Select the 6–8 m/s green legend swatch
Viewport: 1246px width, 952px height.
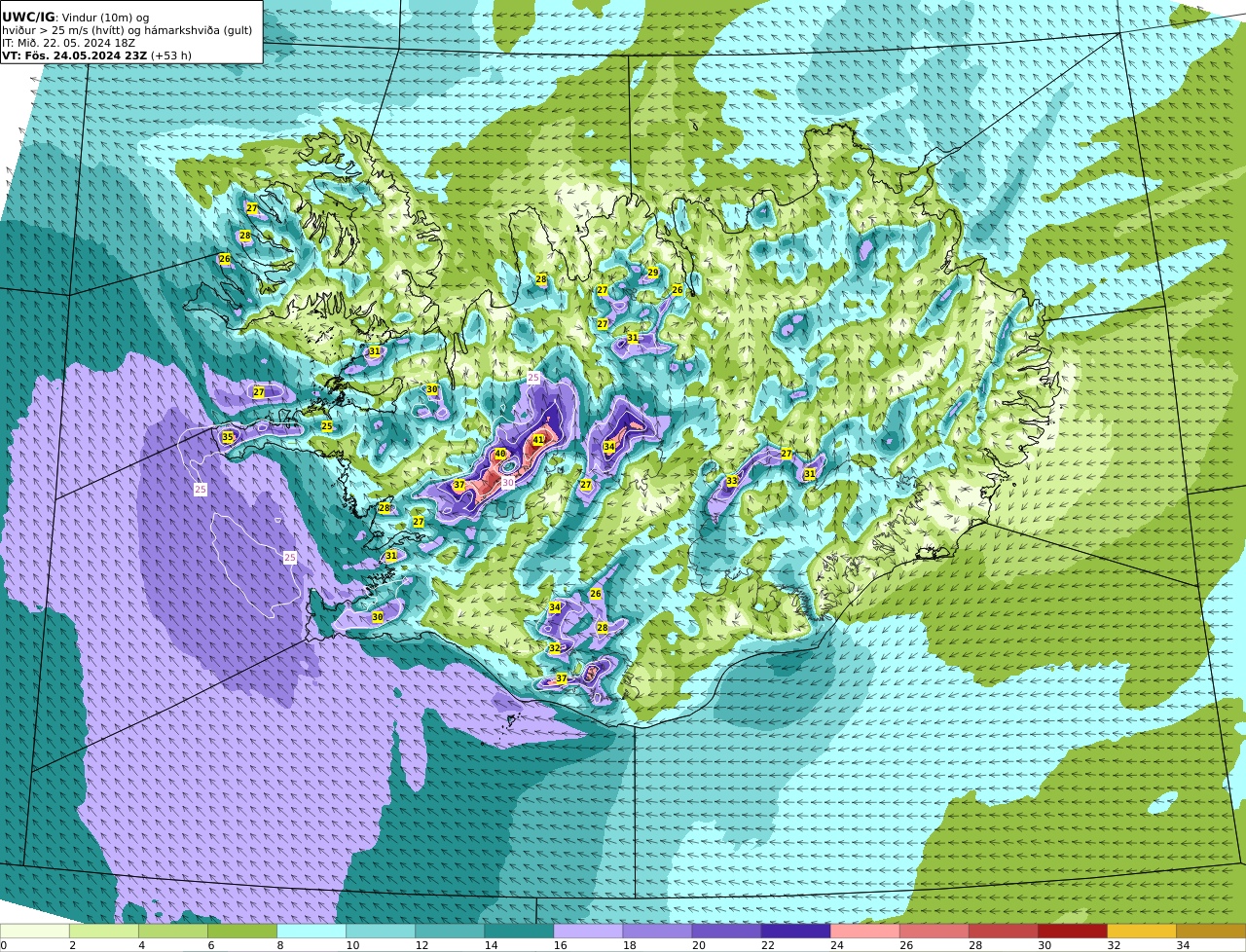pos(241,931)
